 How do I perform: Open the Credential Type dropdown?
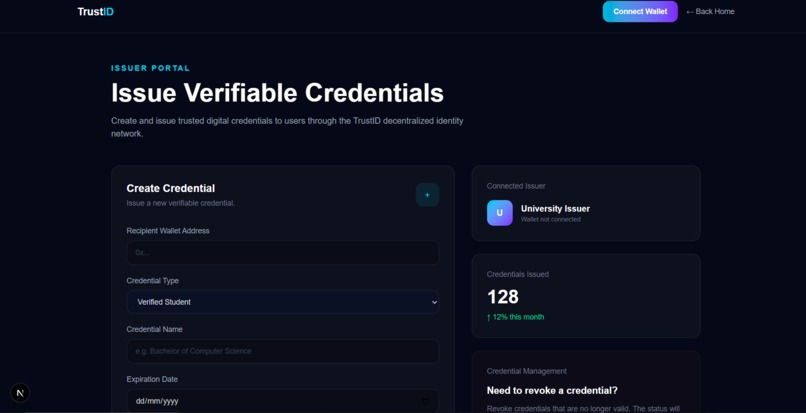coord(283,302)
